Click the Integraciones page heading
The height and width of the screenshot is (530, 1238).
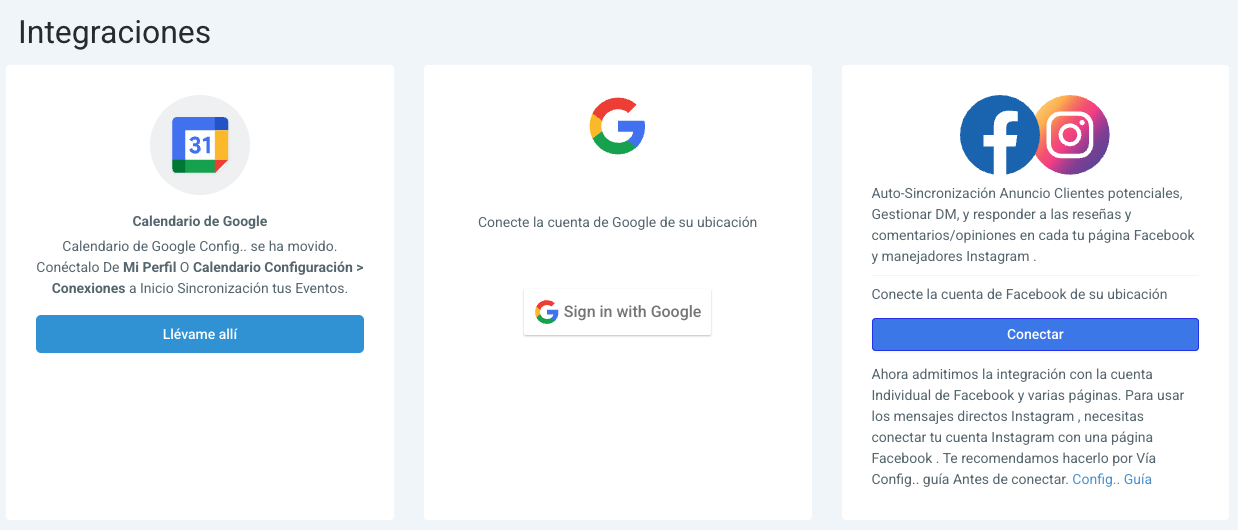coord(114,32)
